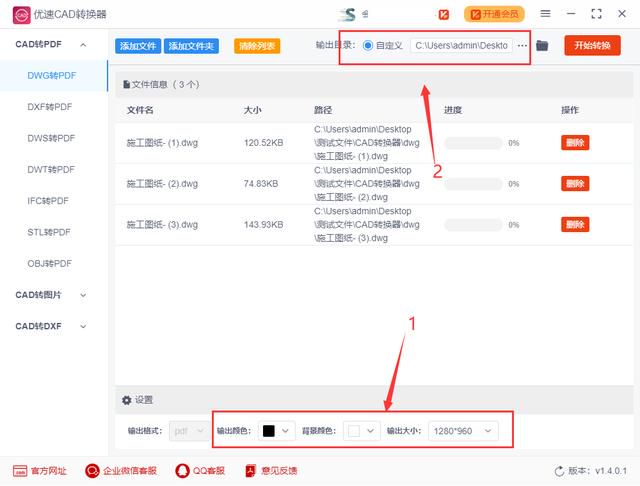Click the Add Folder button

[x=191, y=46]
